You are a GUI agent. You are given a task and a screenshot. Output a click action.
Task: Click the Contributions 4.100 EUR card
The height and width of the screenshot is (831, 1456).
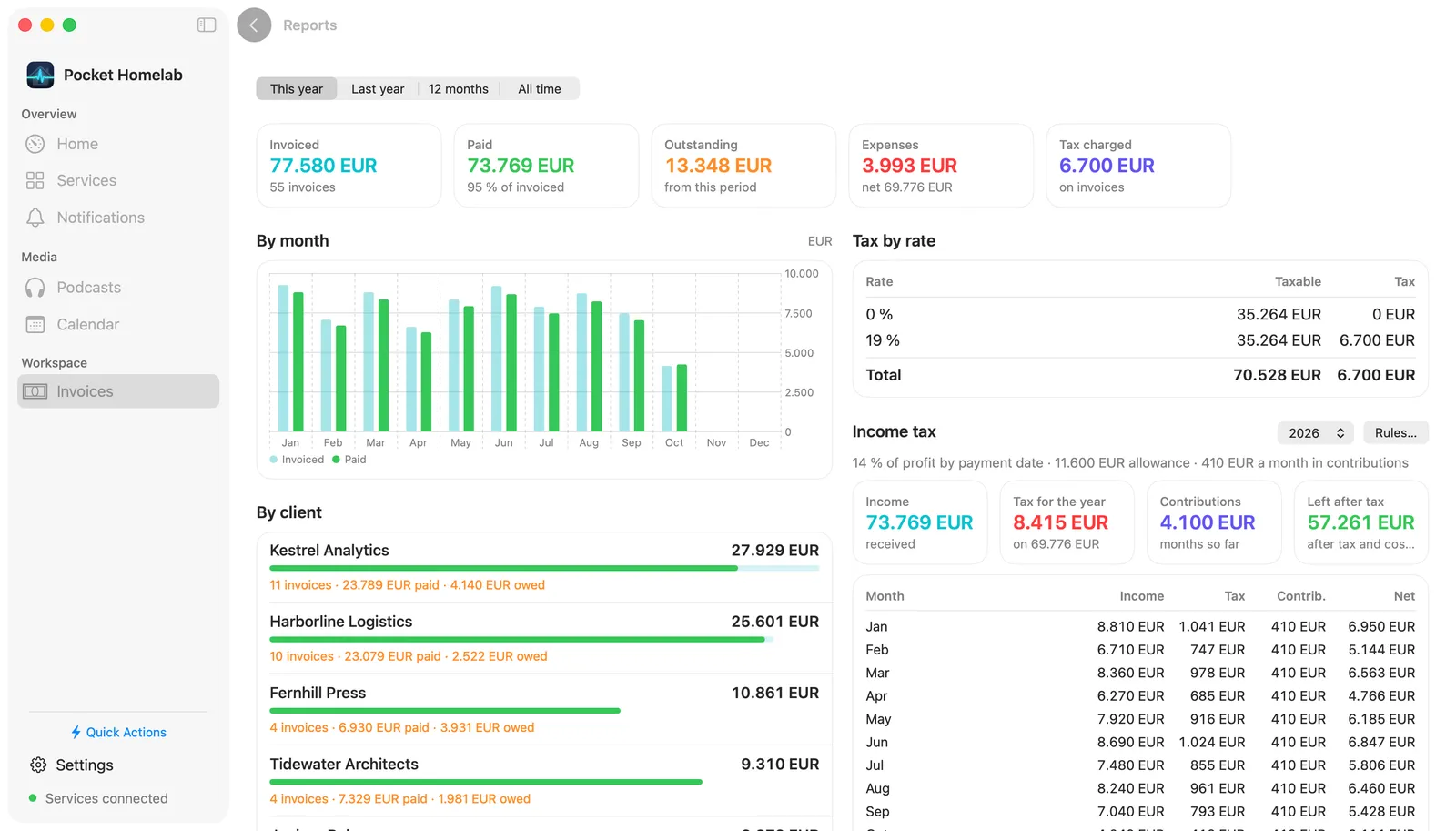click(1214, 522)
